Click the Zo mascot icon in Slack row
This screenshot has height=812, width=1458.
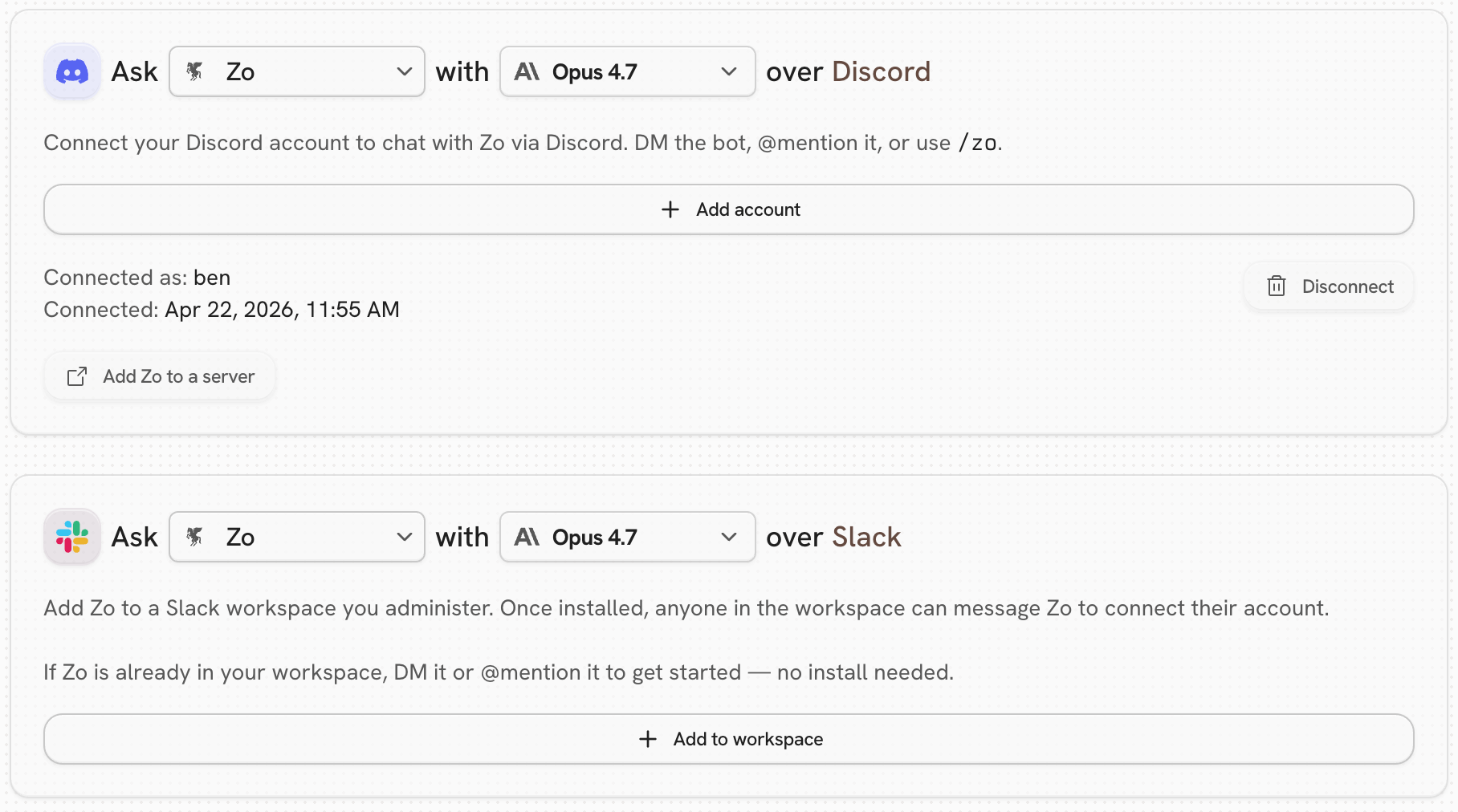(x=194, y=537)
